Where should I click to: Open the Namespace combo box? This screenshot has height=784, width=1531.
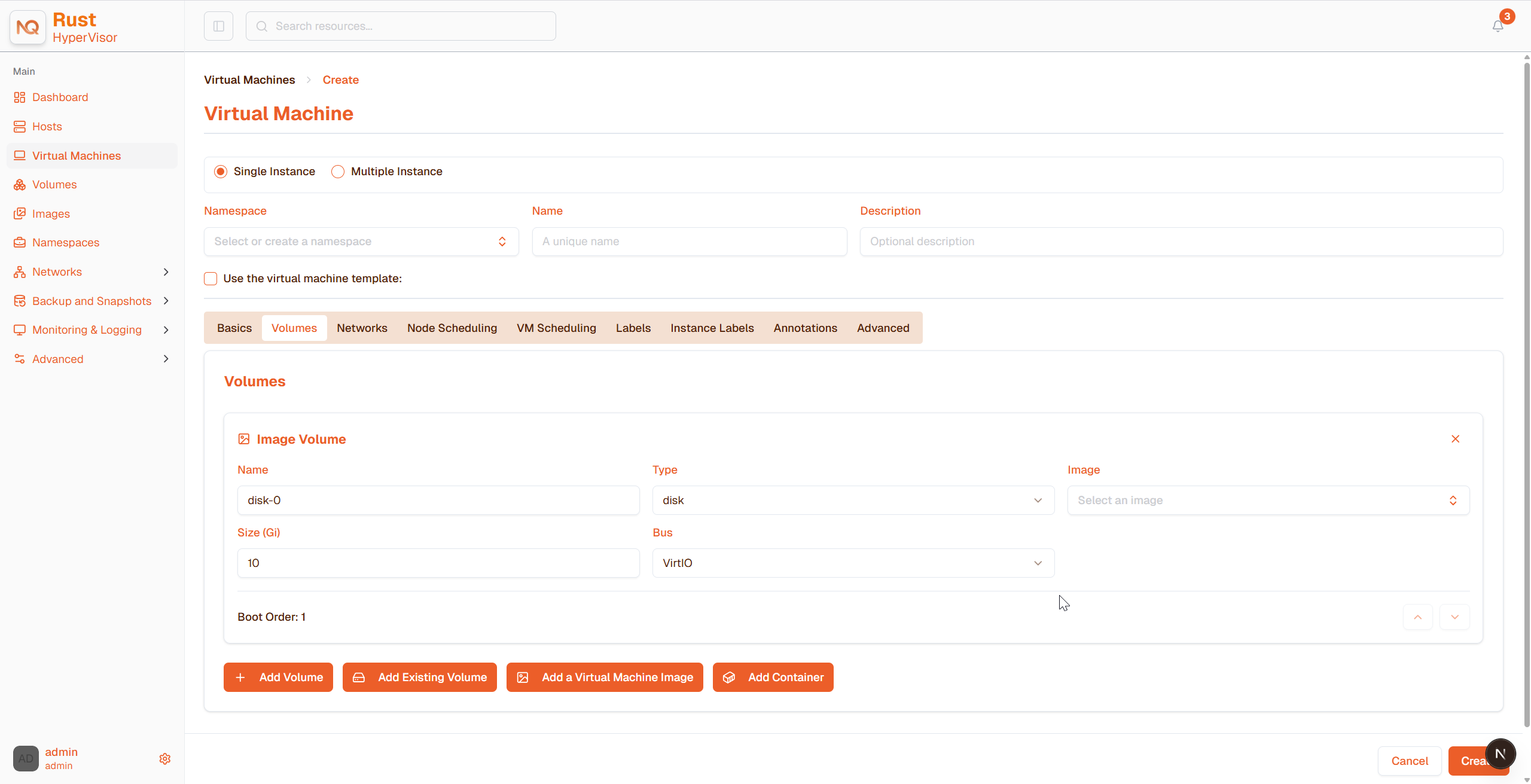click(361, 242)
